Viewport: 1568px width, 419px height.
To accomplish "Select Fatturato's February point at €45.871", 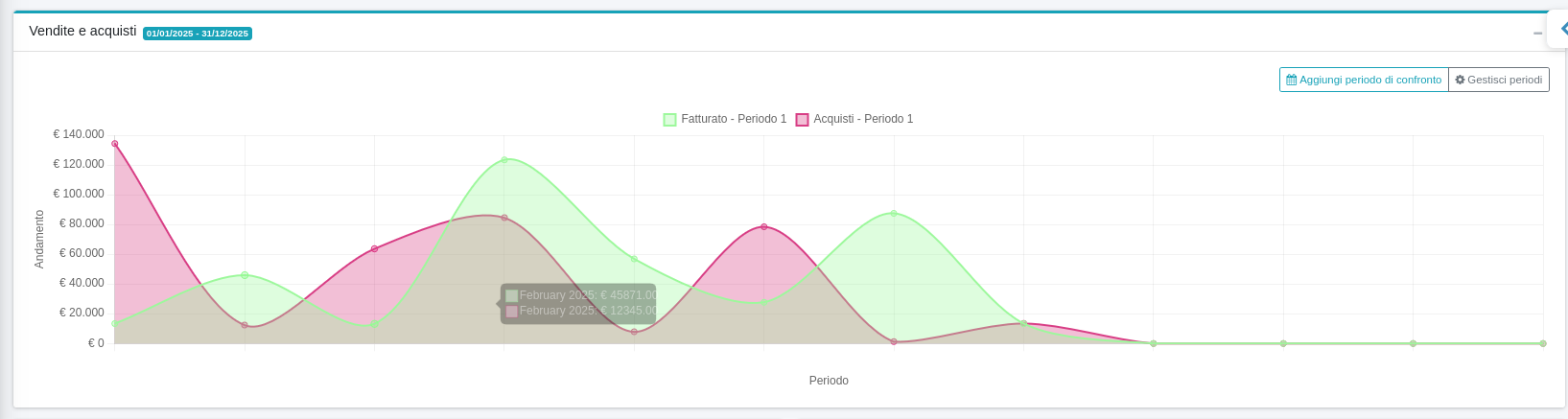I will tap(245, 275).
